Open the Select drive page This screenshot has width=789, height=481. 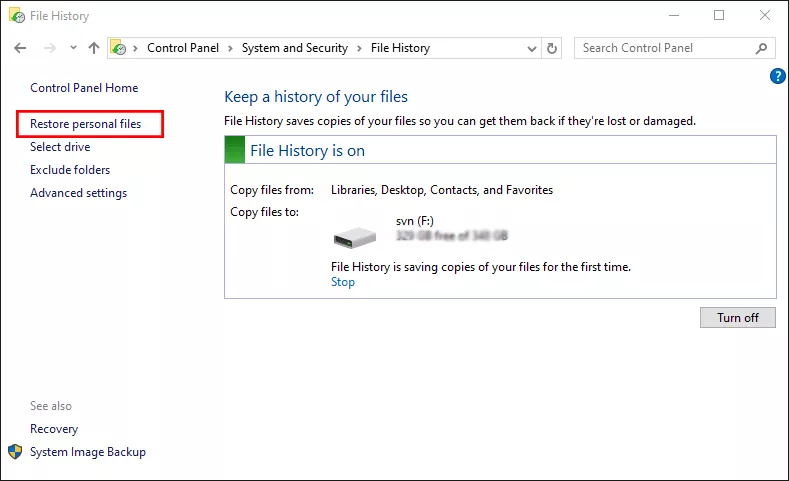(x=60, y=147)
